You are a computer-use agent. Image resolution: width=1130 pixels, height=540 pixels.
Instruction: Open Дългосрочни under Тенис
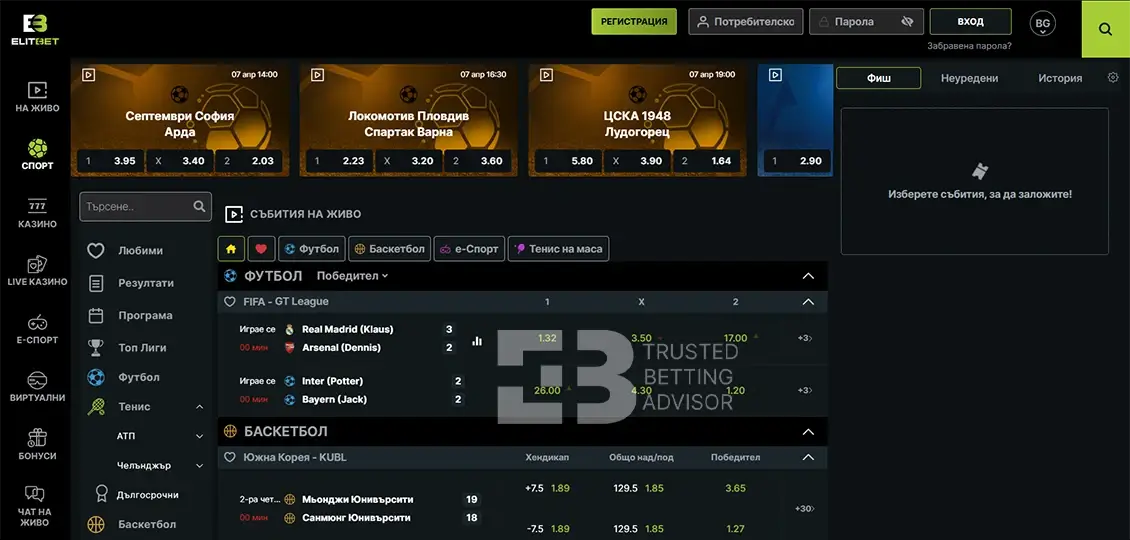coord(137,495)
